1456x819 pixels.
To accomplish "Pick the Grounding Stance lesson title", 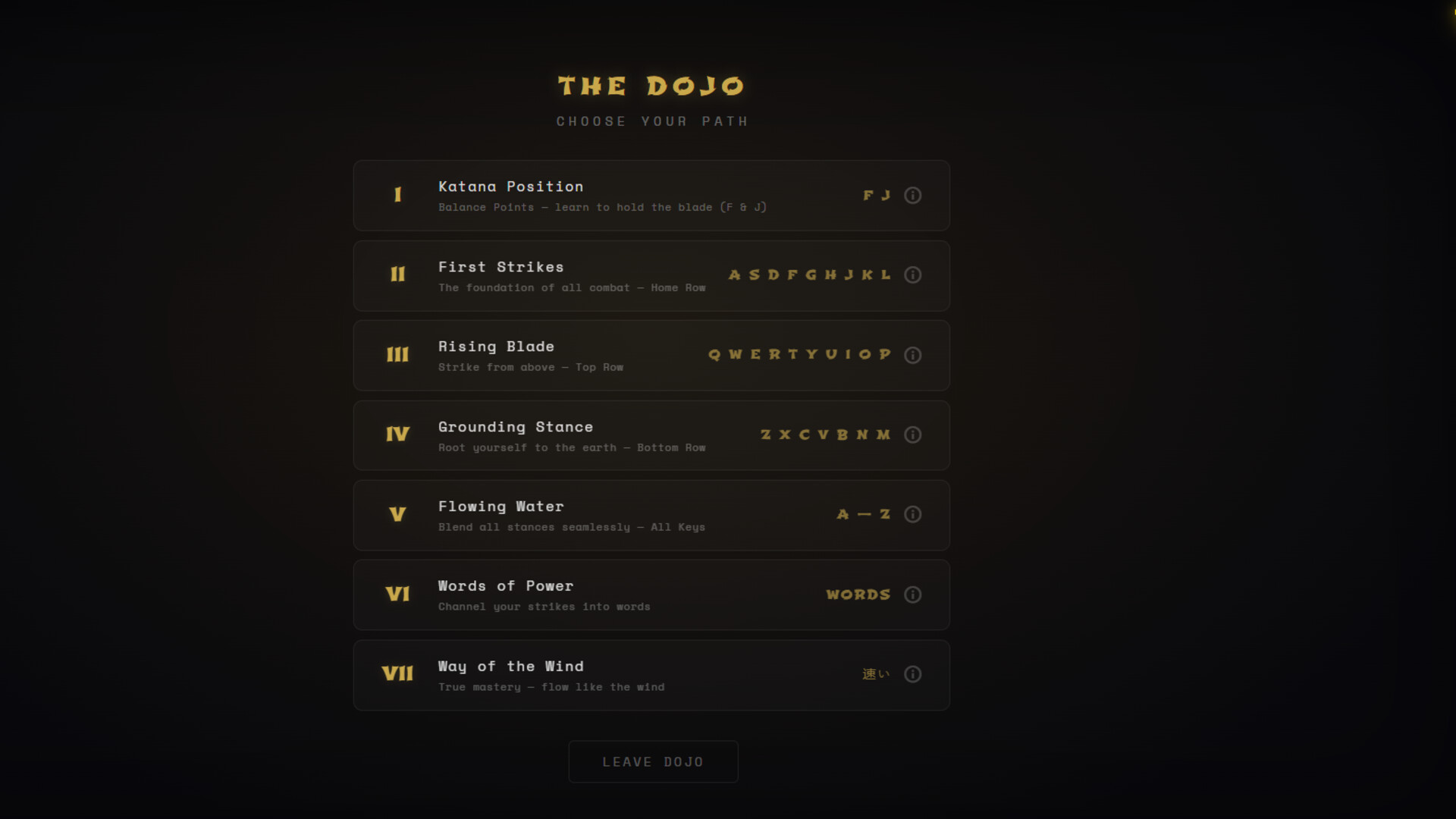I will tap(515, 427).
